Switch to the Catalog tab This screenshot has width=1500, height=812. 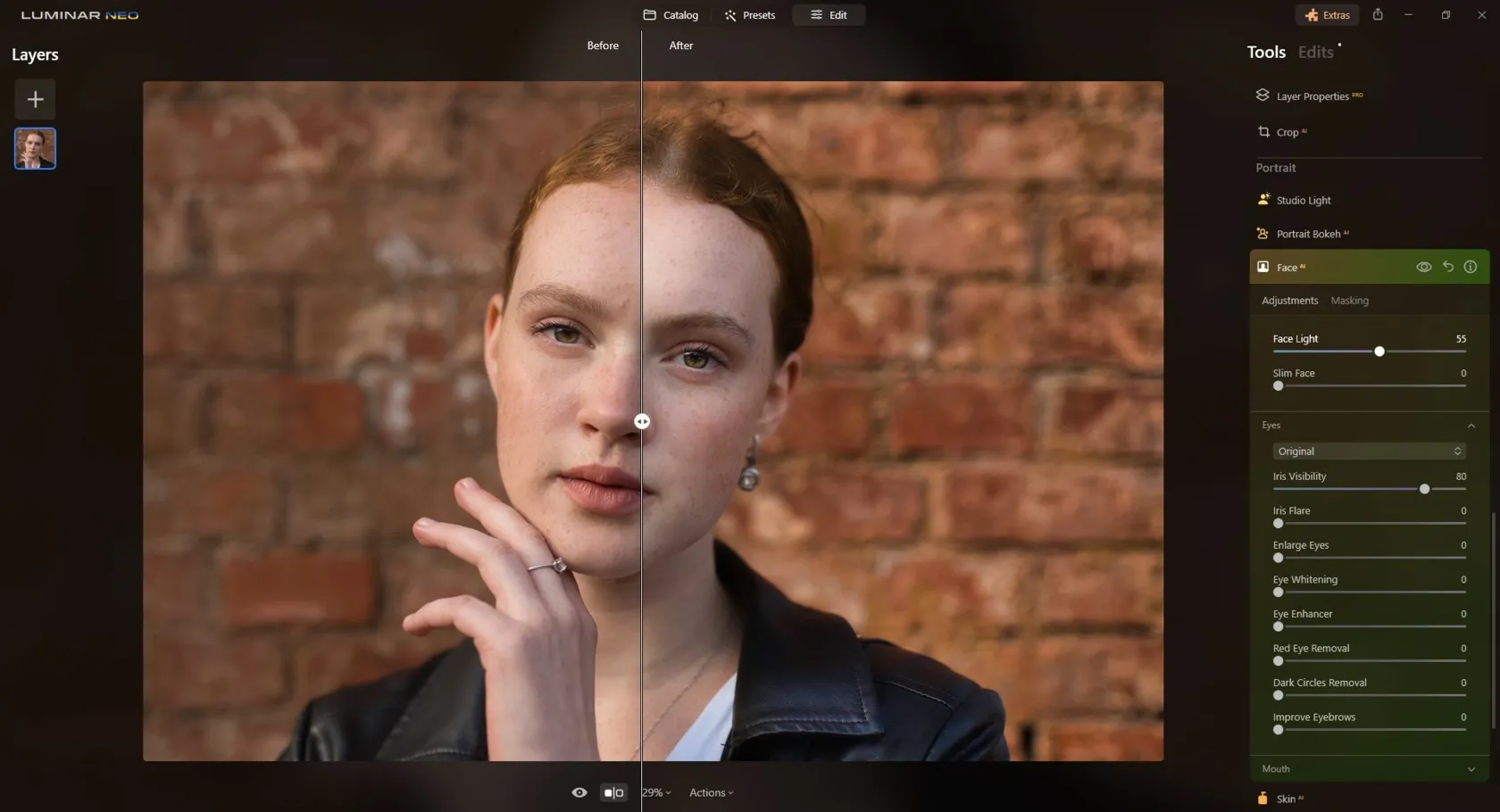[671, 15]
